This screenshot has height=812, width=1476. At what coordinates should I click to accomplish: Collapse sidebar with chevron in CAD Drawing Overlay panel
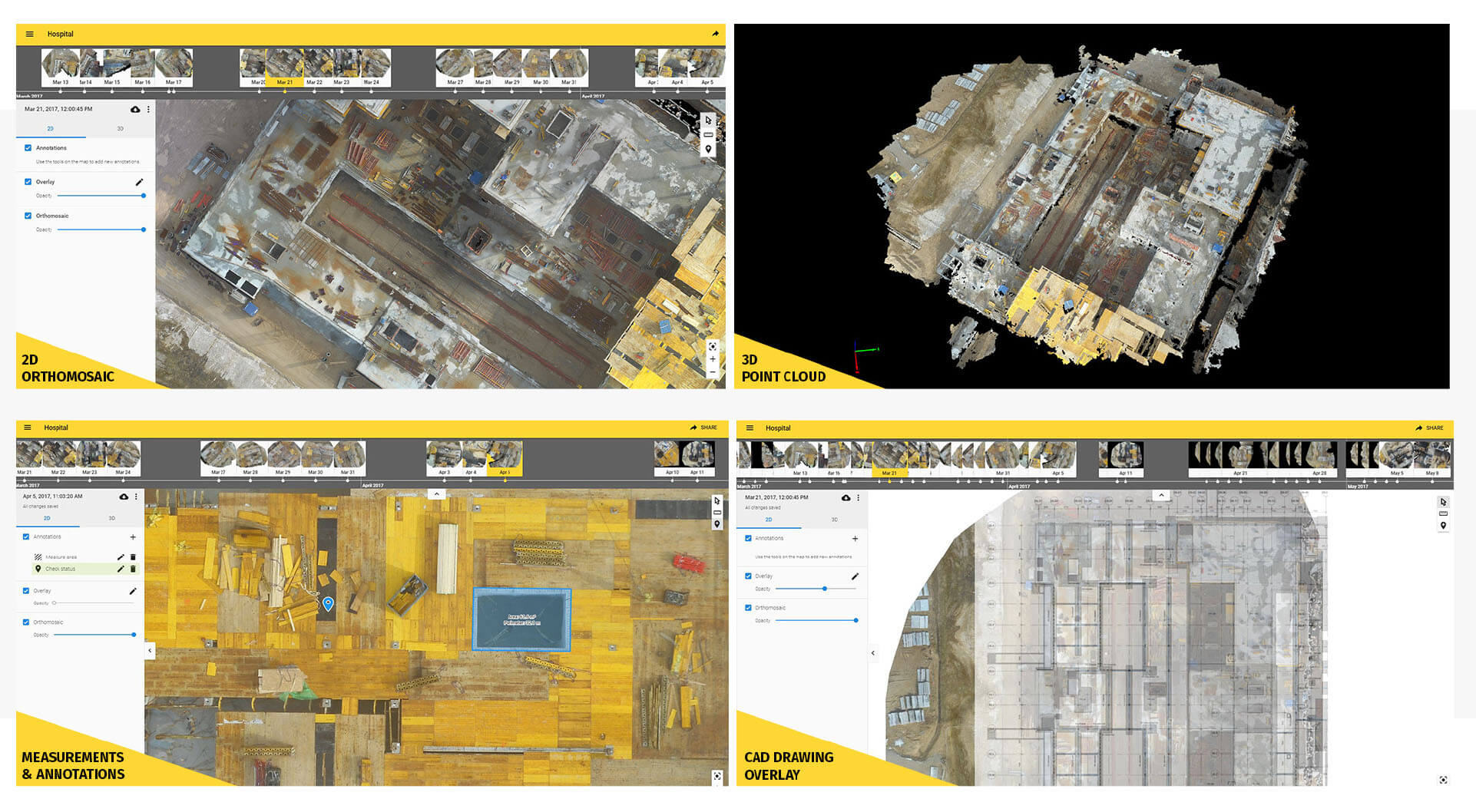pyautogui.click(x=873, y=653)
